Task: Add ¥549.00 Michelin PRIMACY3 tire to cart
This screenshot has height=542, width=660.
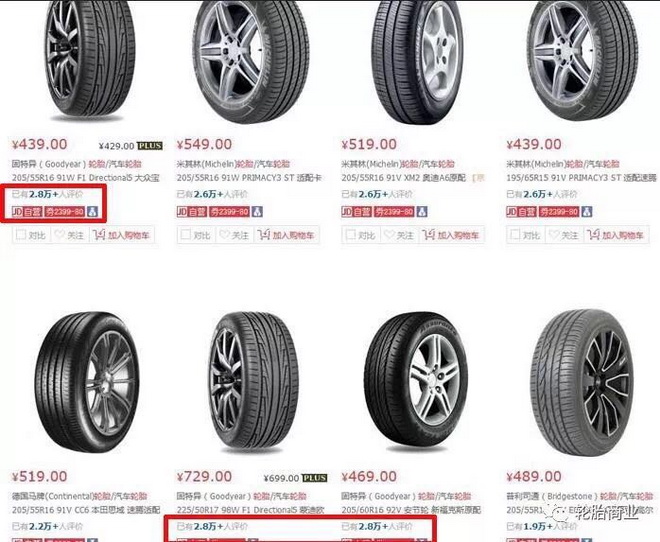Action: [x=287, y=235]
